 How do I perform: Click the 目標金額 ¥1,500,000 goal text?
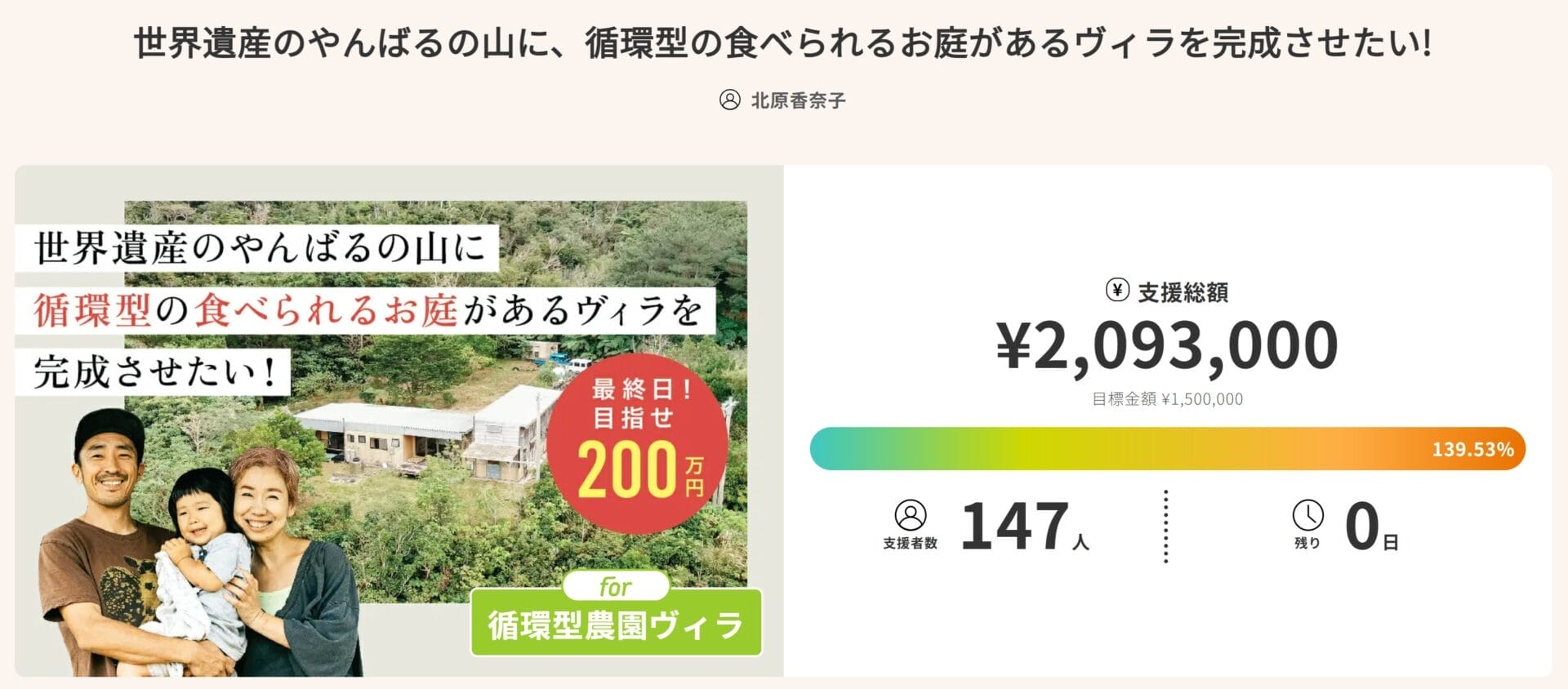pos(1167,399)
